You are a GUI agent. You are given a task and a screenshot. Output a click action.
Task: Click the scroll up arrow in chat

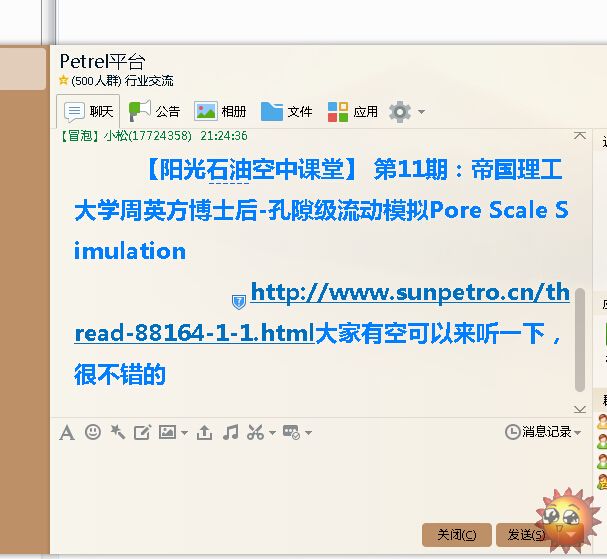580,135
